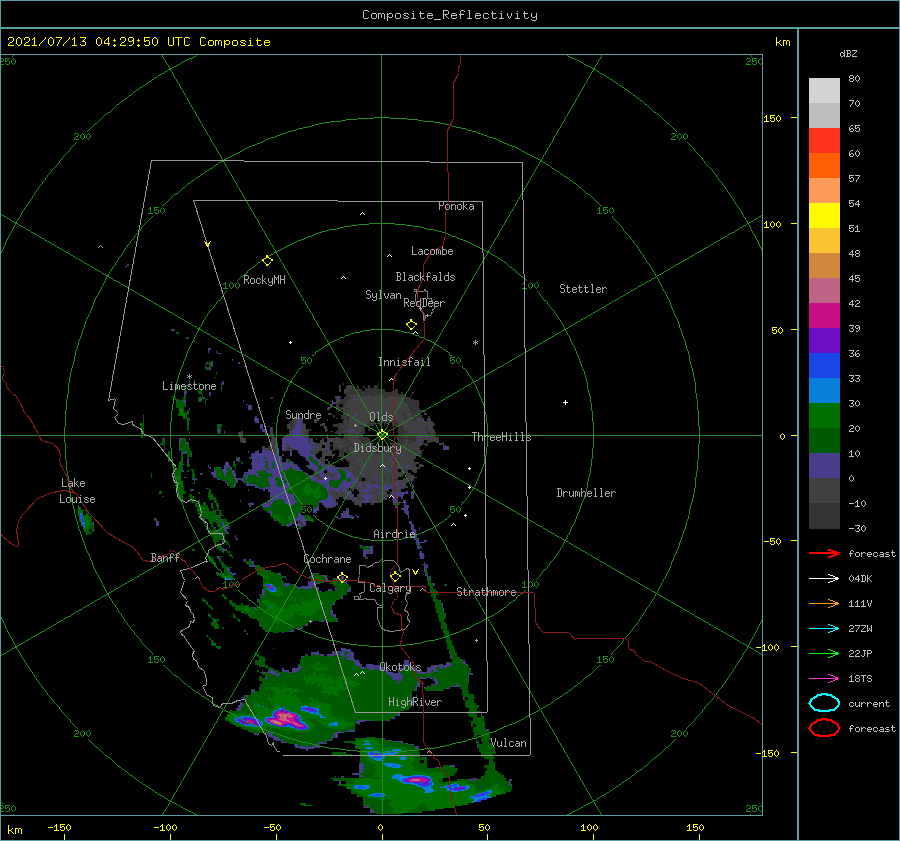Click the dBZ legend heading
900x841 pixels.
(x=848, y=53)
